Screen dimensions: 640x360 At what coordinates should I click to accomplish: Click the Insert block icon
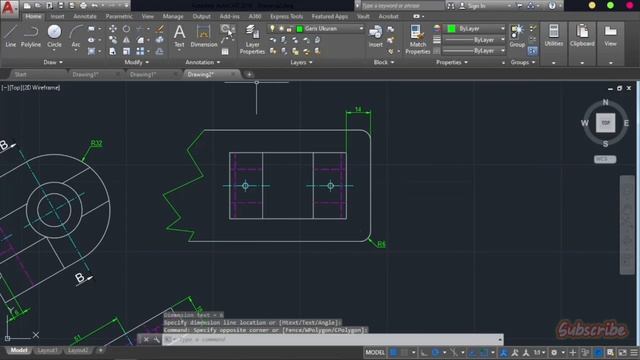376,36
